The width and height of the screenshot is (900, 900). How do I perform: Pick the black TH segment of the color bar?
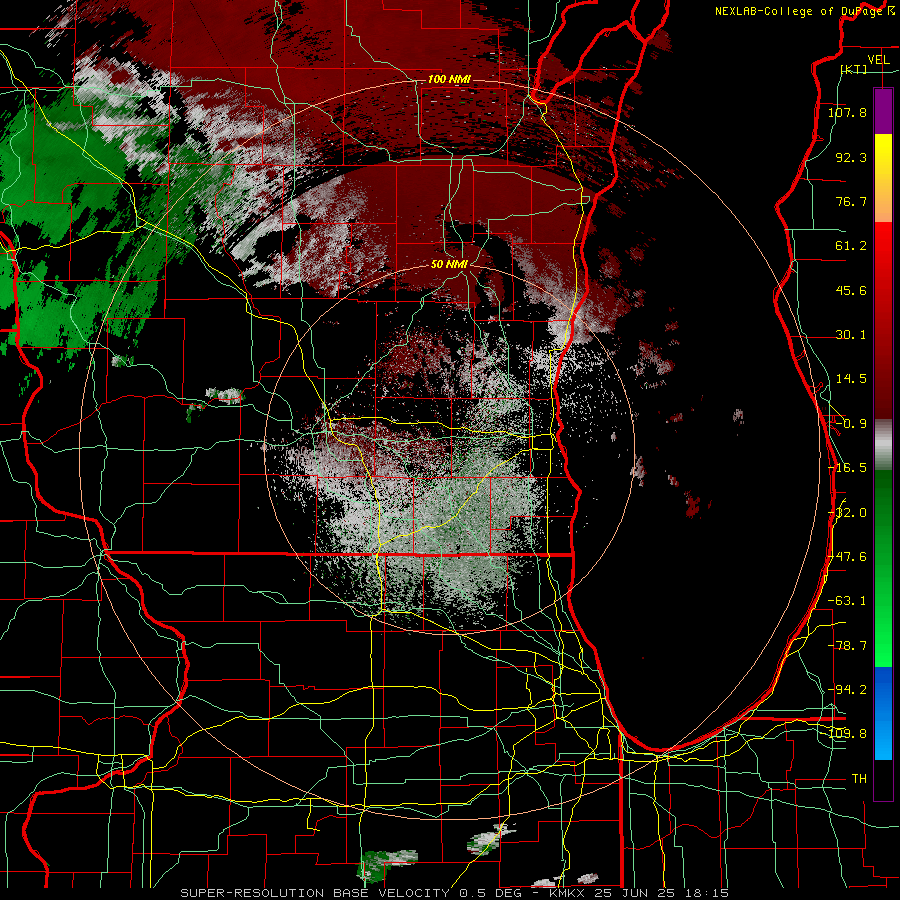point(883,780)
